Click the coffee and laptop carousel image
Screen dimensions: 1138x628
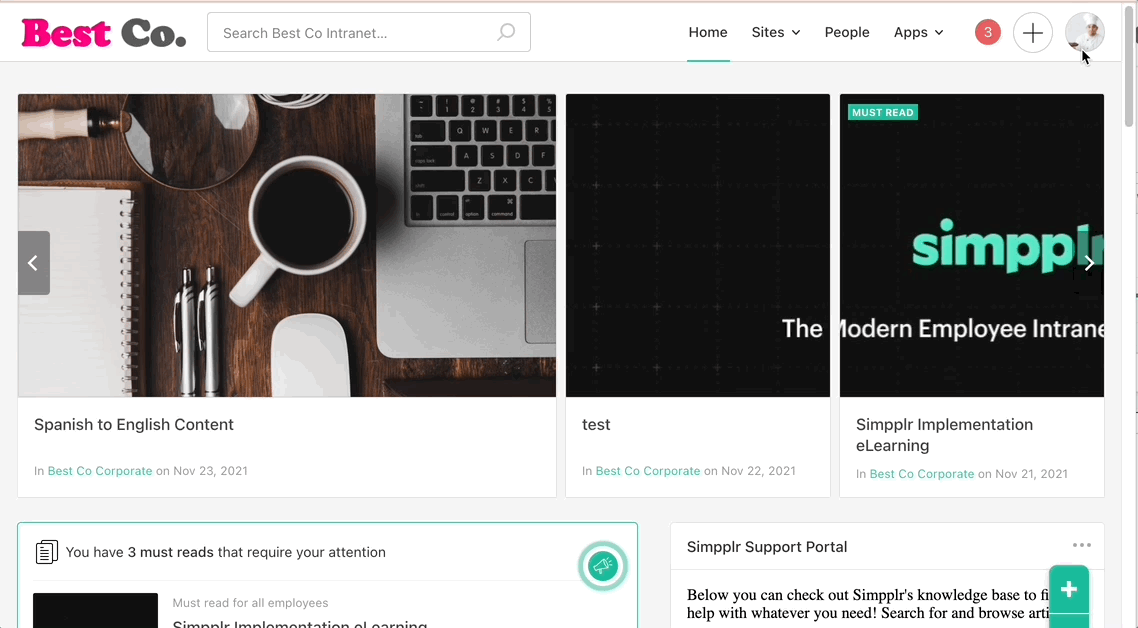[287, 245]
